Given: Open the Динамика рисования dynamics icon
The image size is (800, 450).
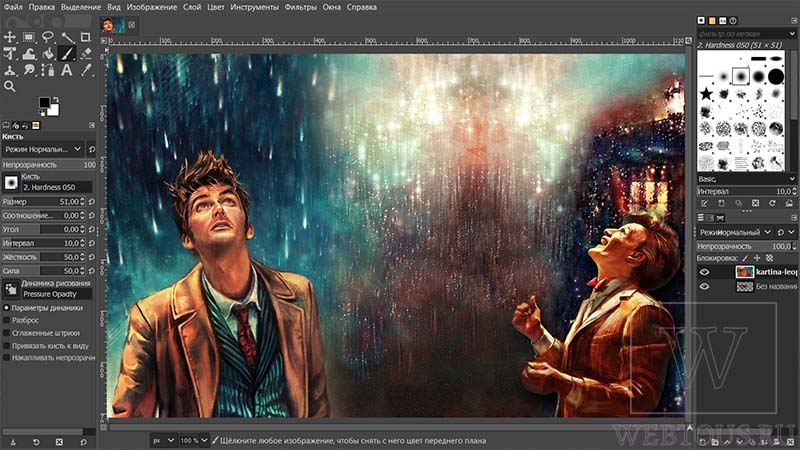Looking at the screenshot, I should 11,289.
